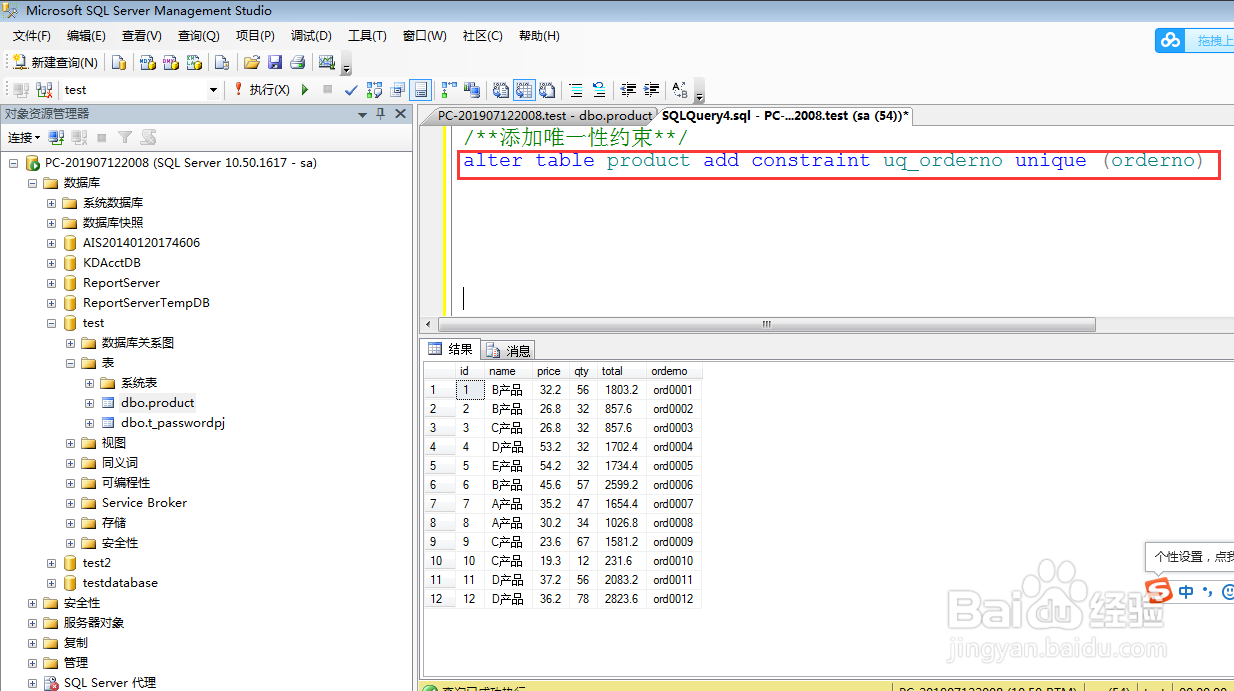This screenshot has height=691, width=1234.
Task: Collapse the PC-201907122008 server node
Action: [x=13, y=163]
